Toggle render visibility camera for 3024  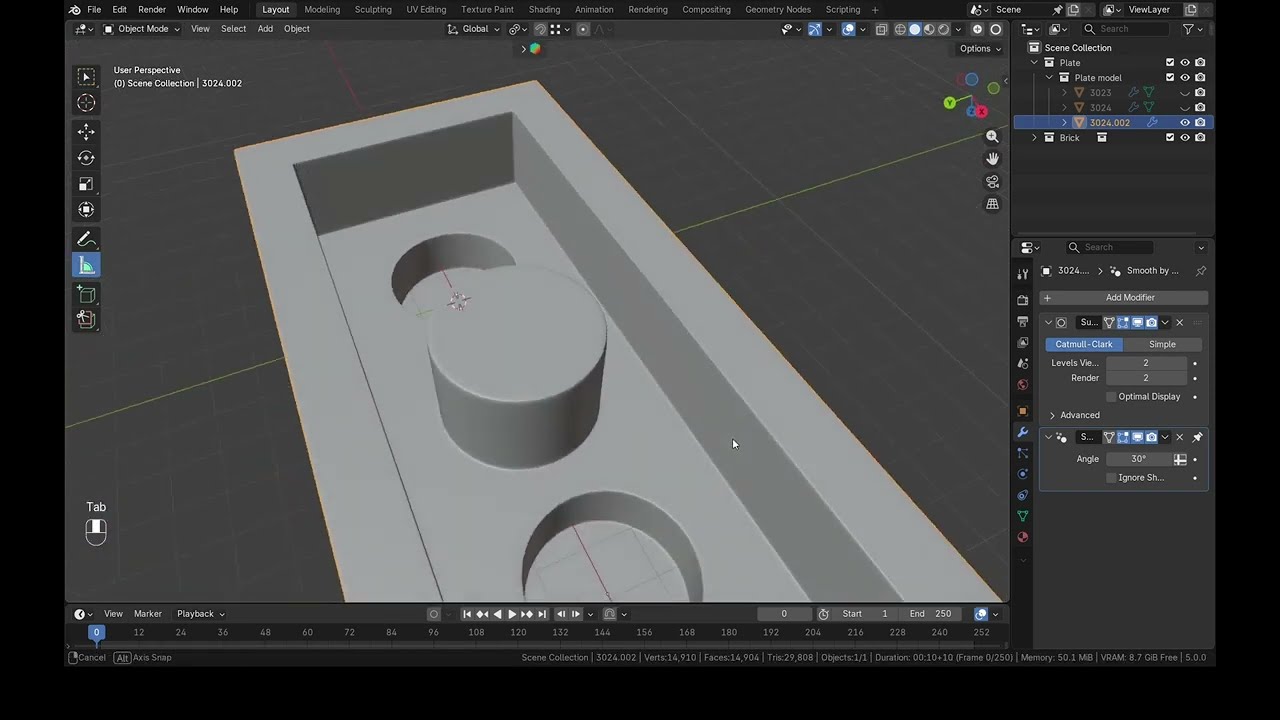pyautogui.click(x=1200, y=107)
